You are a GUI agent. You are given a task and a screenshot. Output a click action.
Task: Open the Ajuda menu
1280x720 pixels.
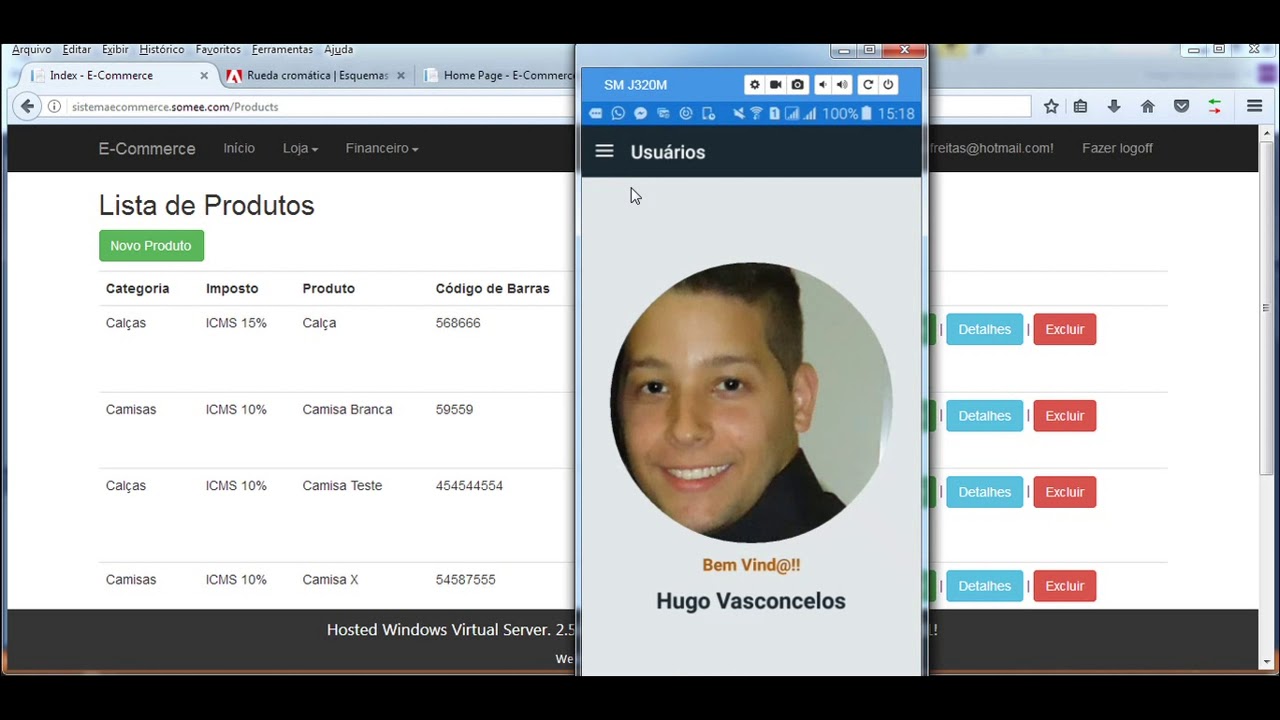coord(338,49)
